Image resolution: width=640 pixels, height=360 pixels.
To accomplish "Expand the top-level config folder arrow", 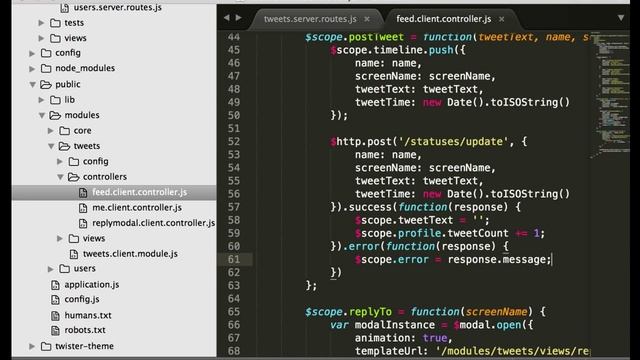I will coord(32,53).
